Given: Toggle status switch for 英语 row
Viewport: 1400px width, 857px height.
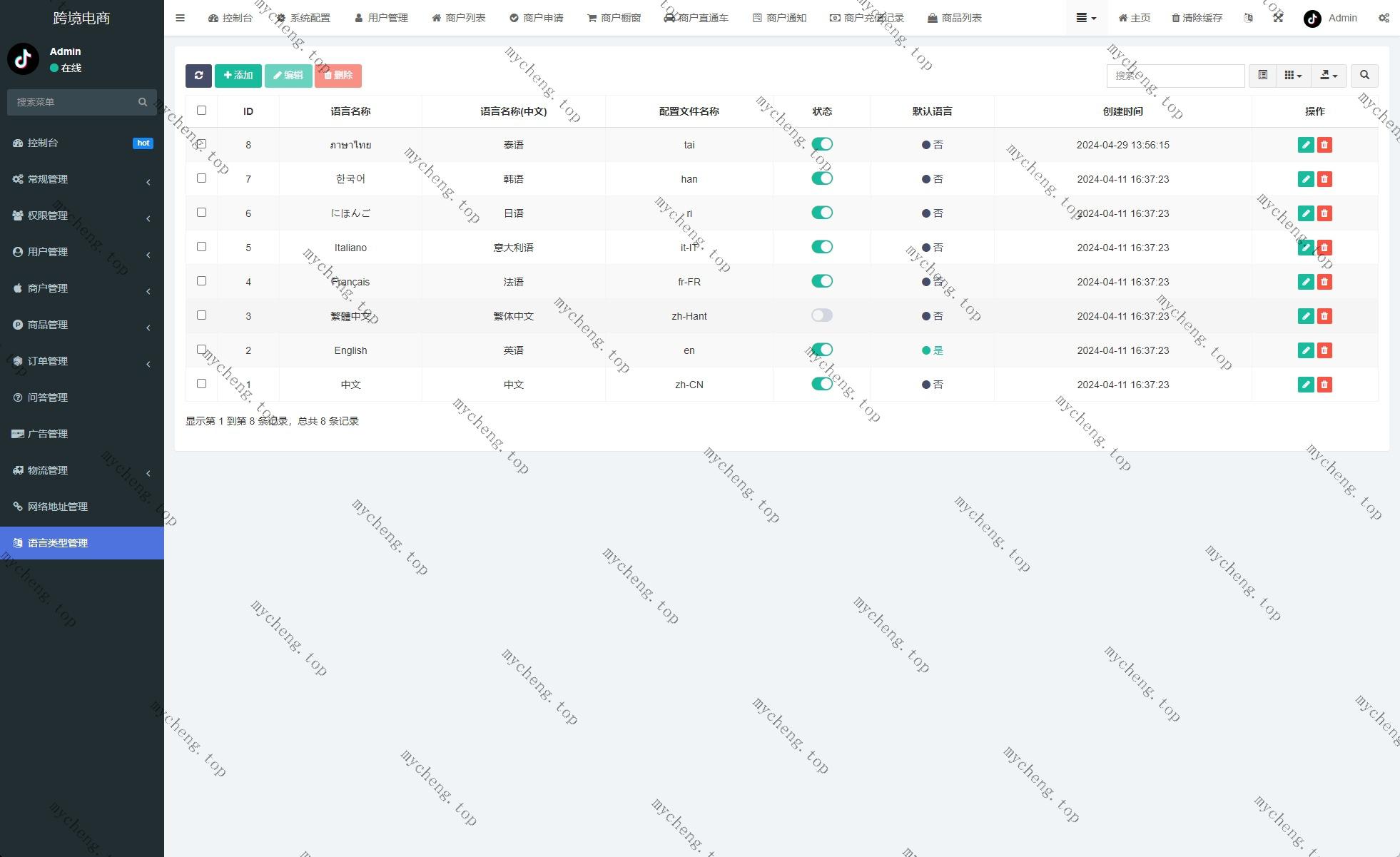Looking at the screenshot, I should coord(822,350).
